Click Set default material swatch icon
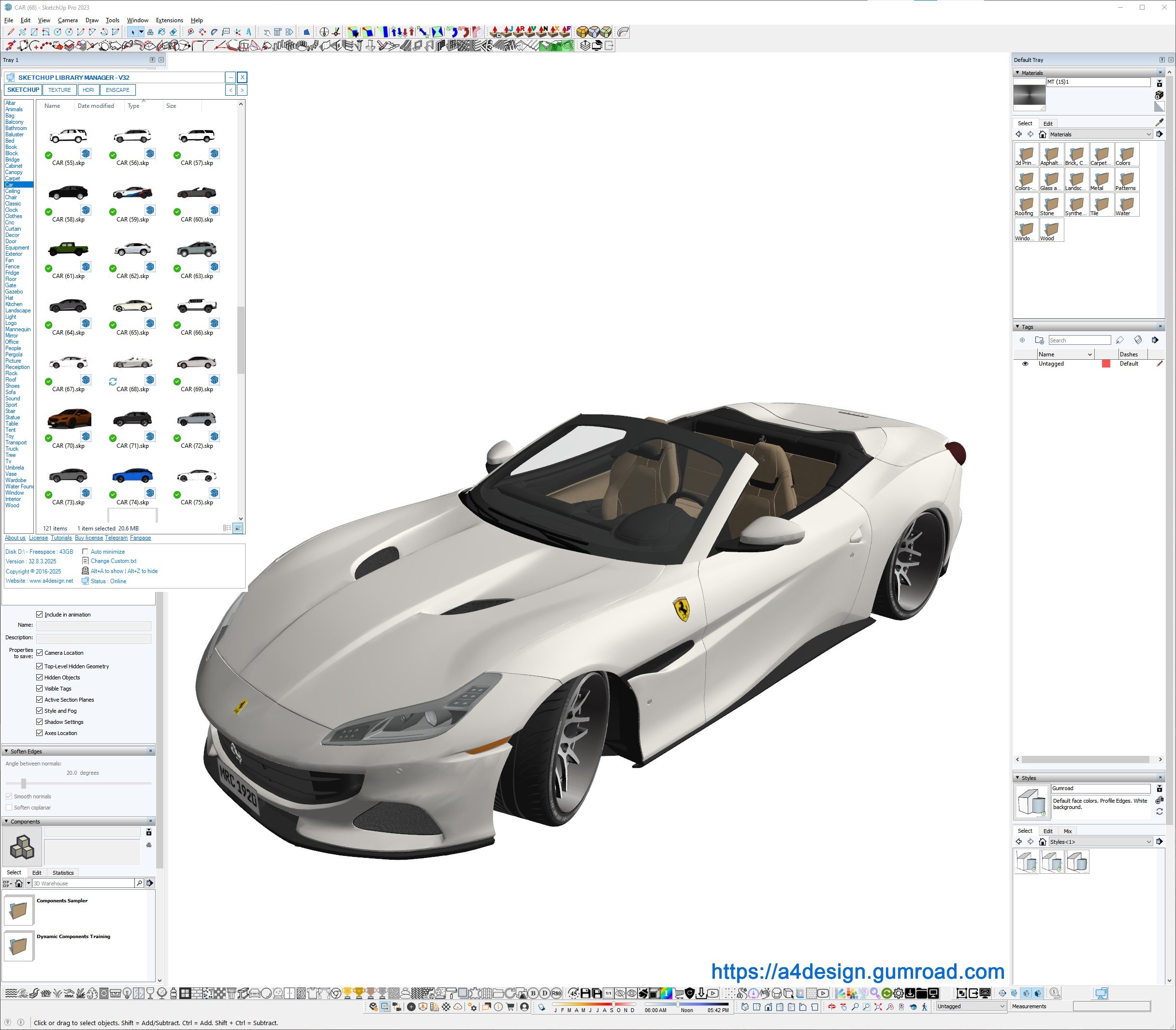The width and height of the screenshot is (1176, 1030). (1159, 107)
